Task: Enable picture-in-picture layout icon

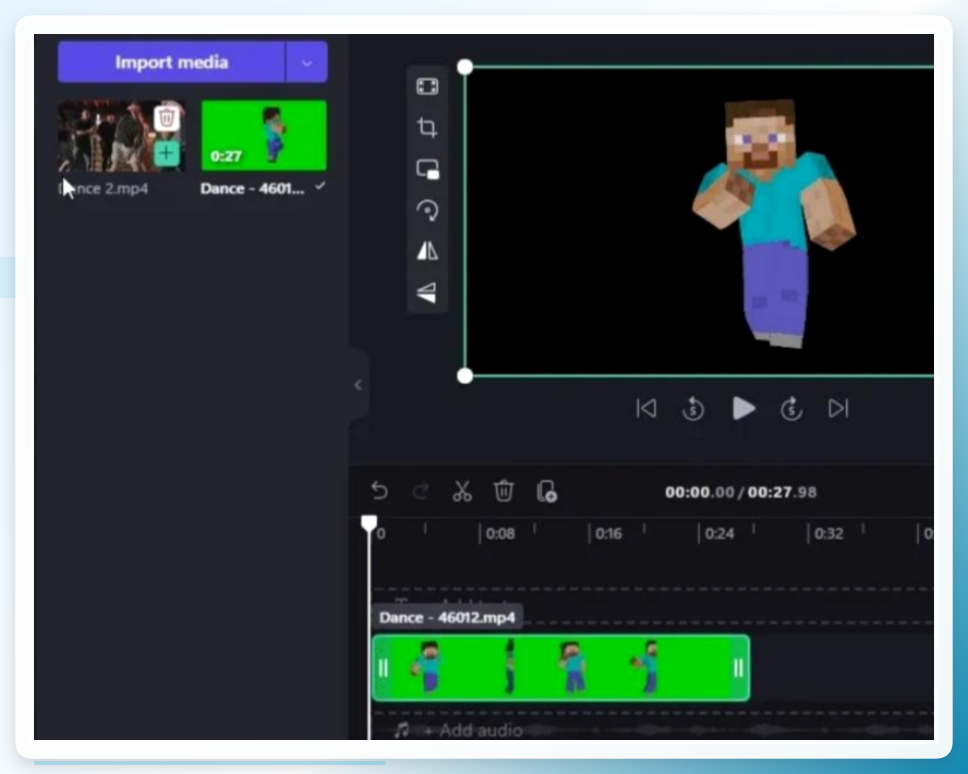Action: (427, 169)
